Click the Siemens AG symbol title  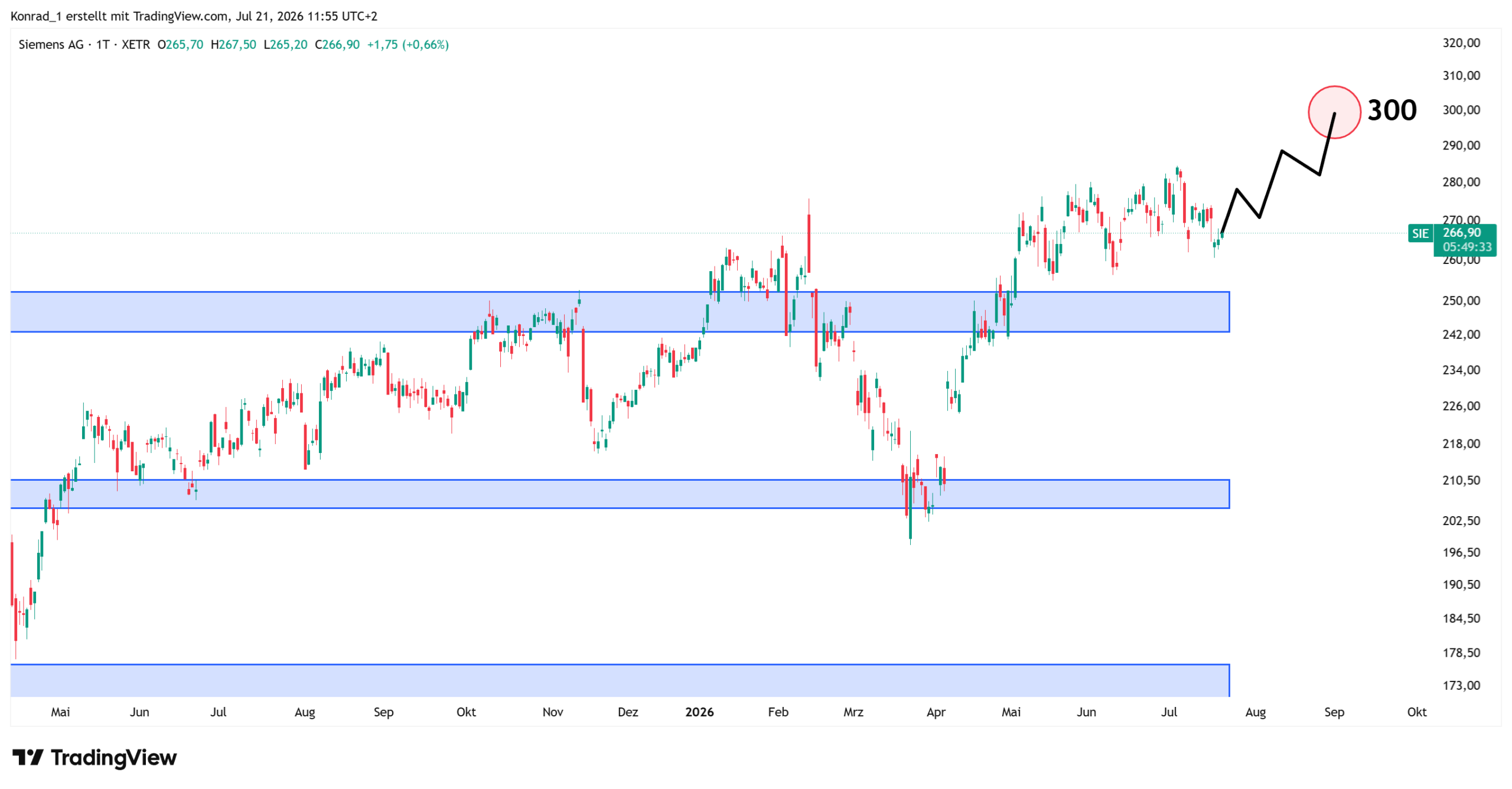pos(51,45)
